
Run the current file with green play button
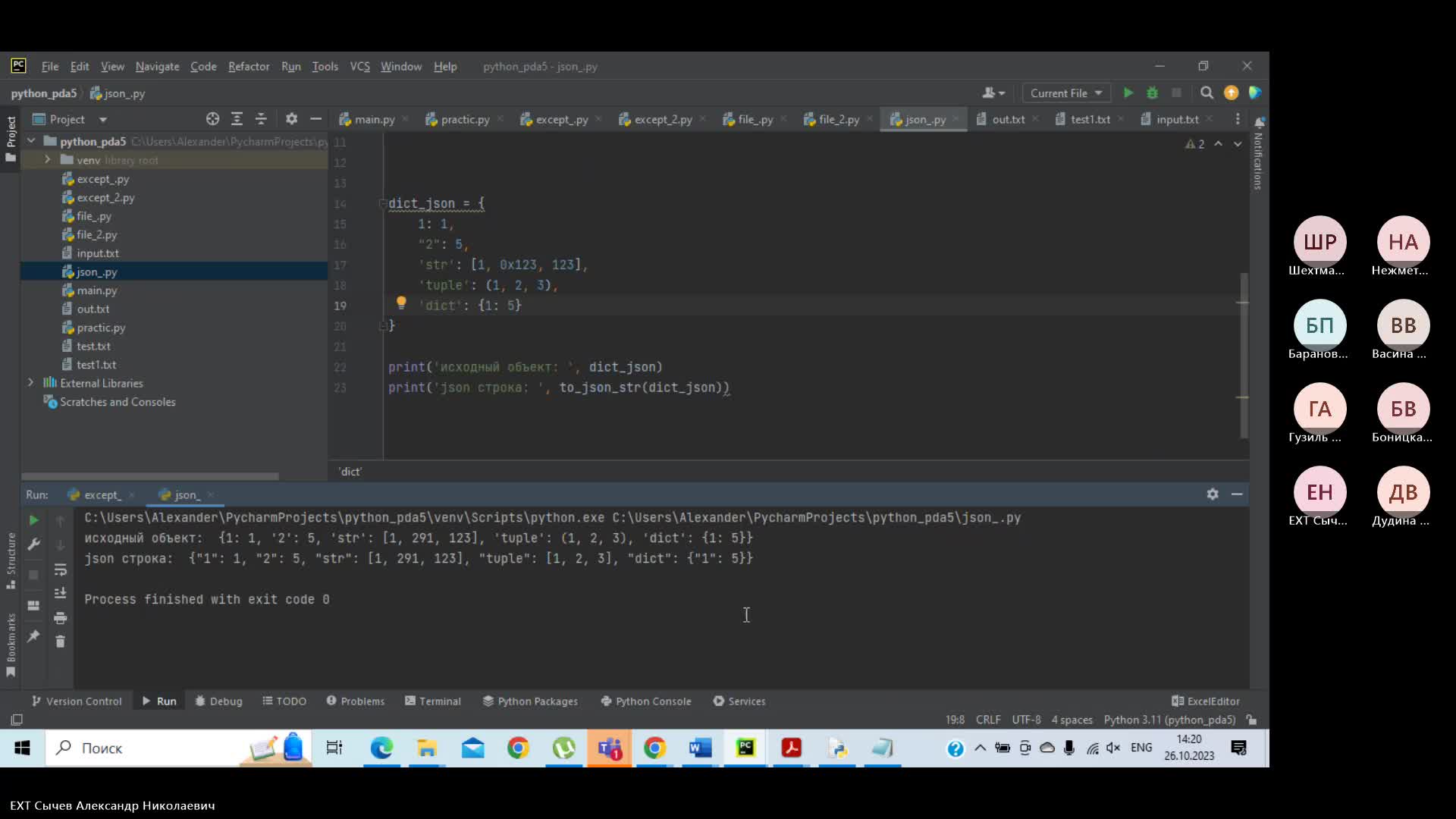click(1128, 93)
